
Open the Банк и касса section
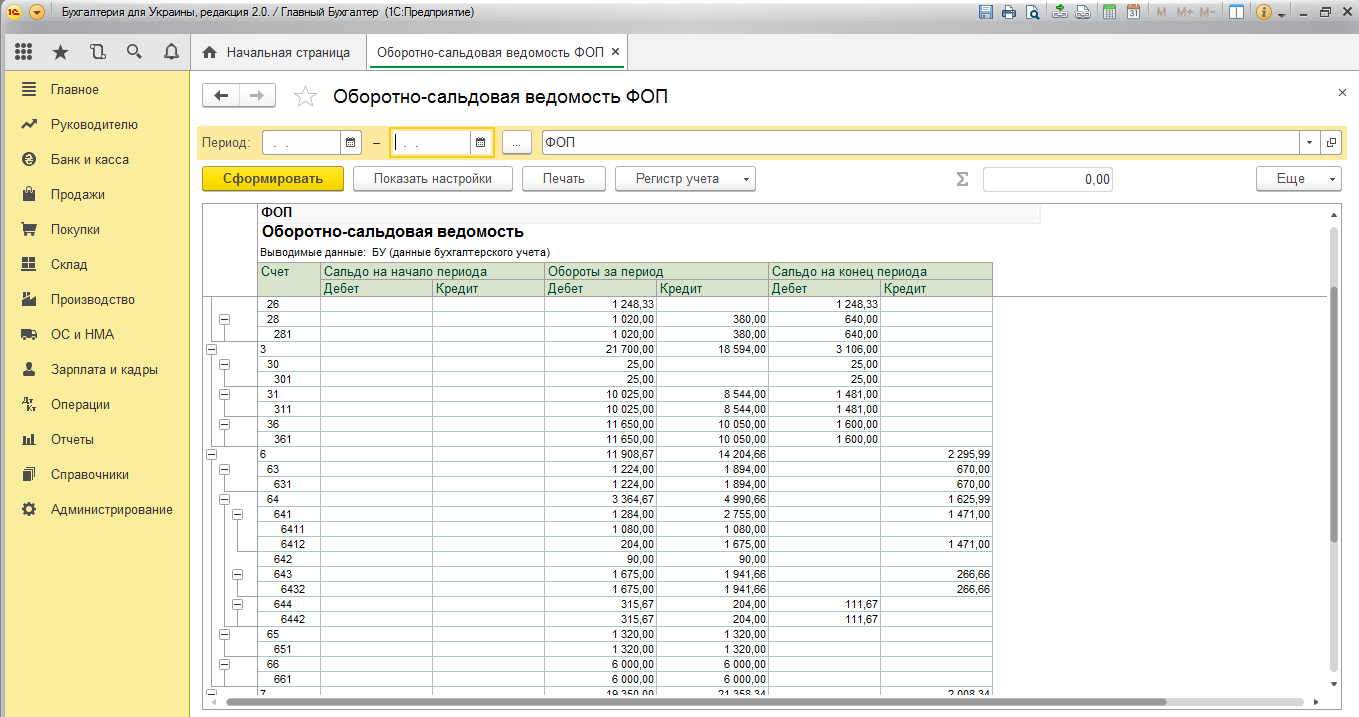[x=89, y=160]
